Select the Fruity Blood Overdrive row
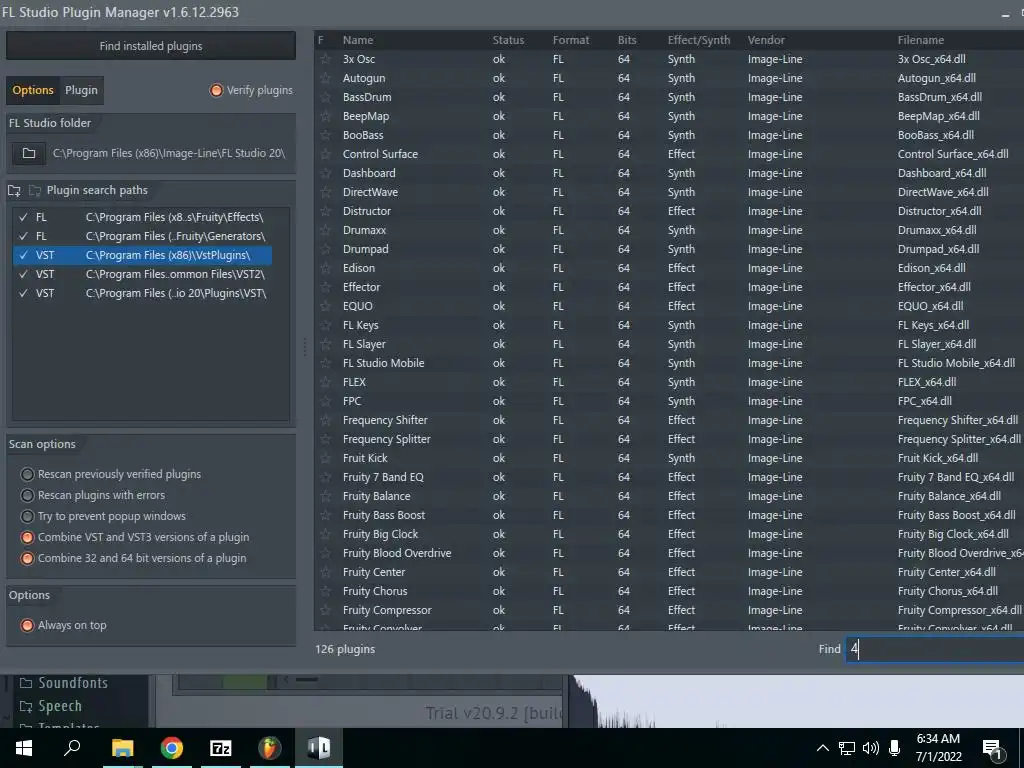1024x768 pixels. (669, 553)
